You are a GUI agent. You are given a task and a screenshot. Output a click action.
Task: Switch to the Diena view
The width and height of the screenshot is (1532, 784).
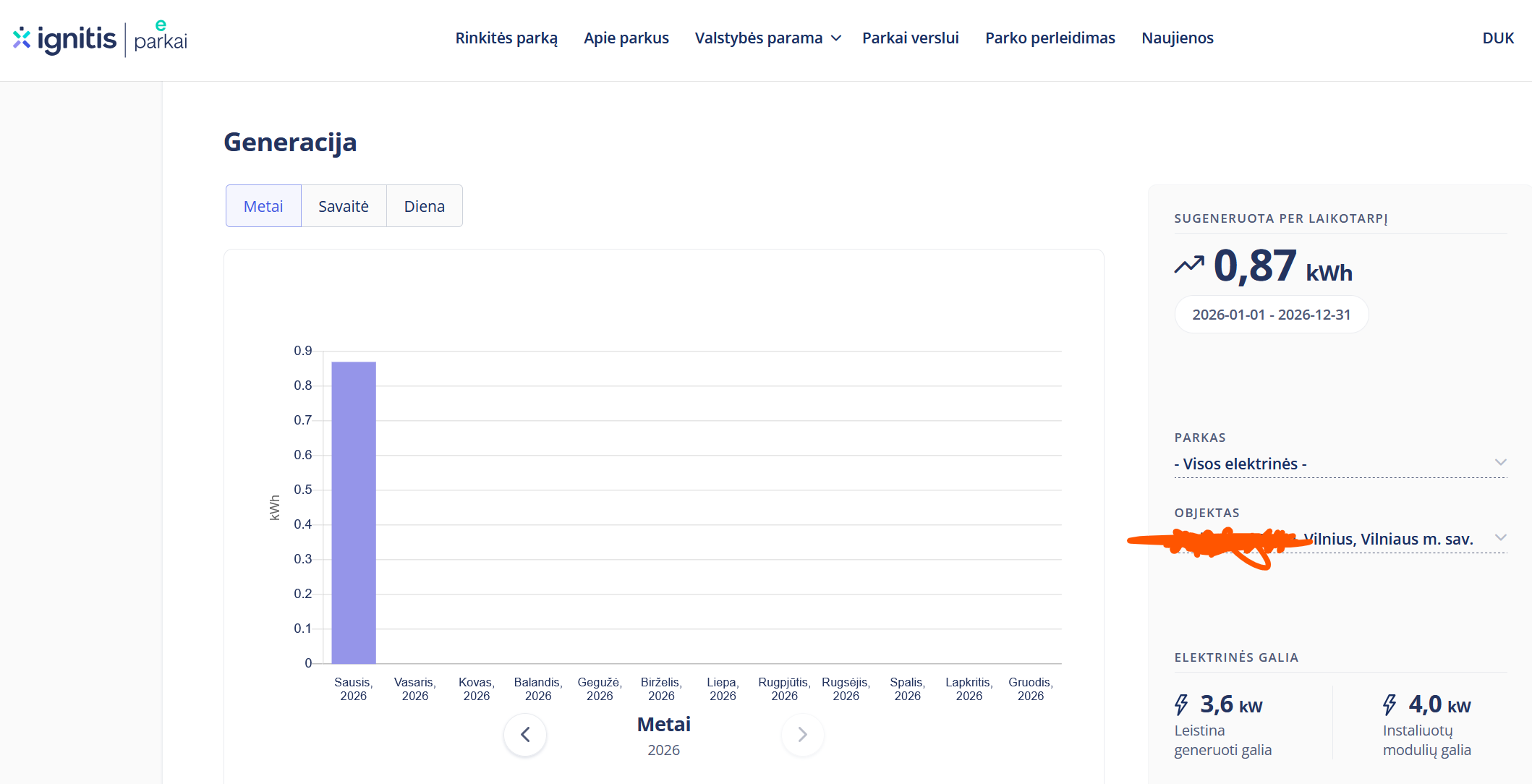pos(424,206)
